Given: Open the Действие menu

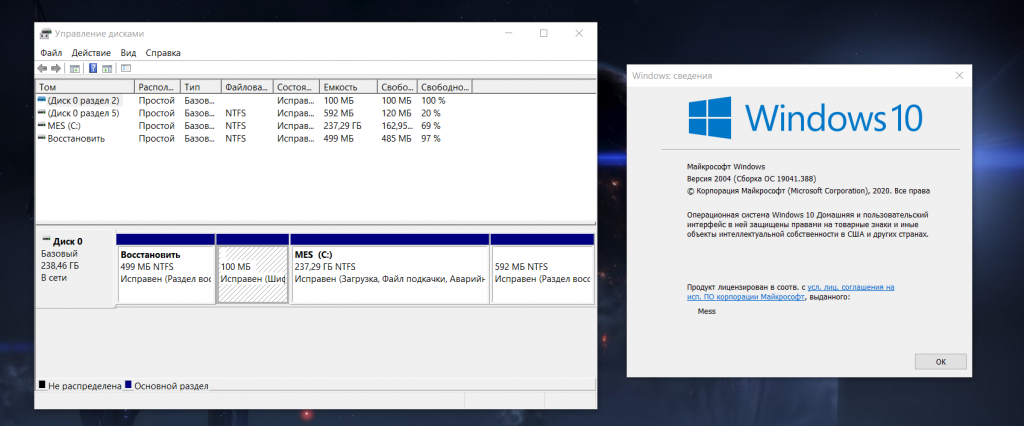Looking at the screenshot, I should click(91, 52).
